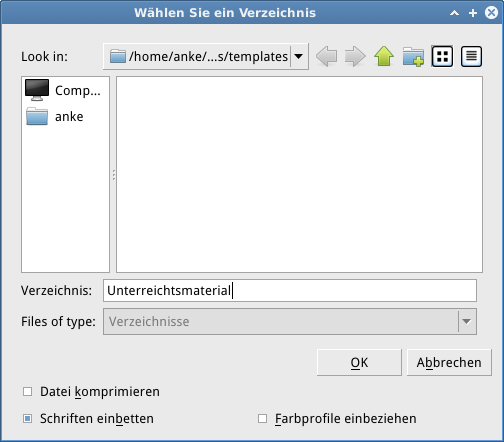Maximize the dialog with plus button

[473, 13]
